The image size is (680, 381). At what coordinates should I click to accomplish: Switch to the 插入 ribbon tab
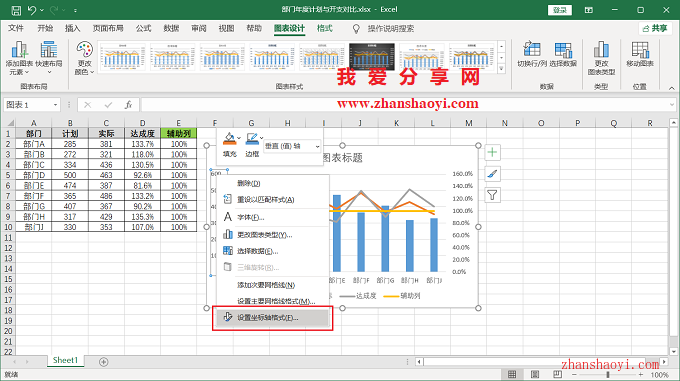72,29
